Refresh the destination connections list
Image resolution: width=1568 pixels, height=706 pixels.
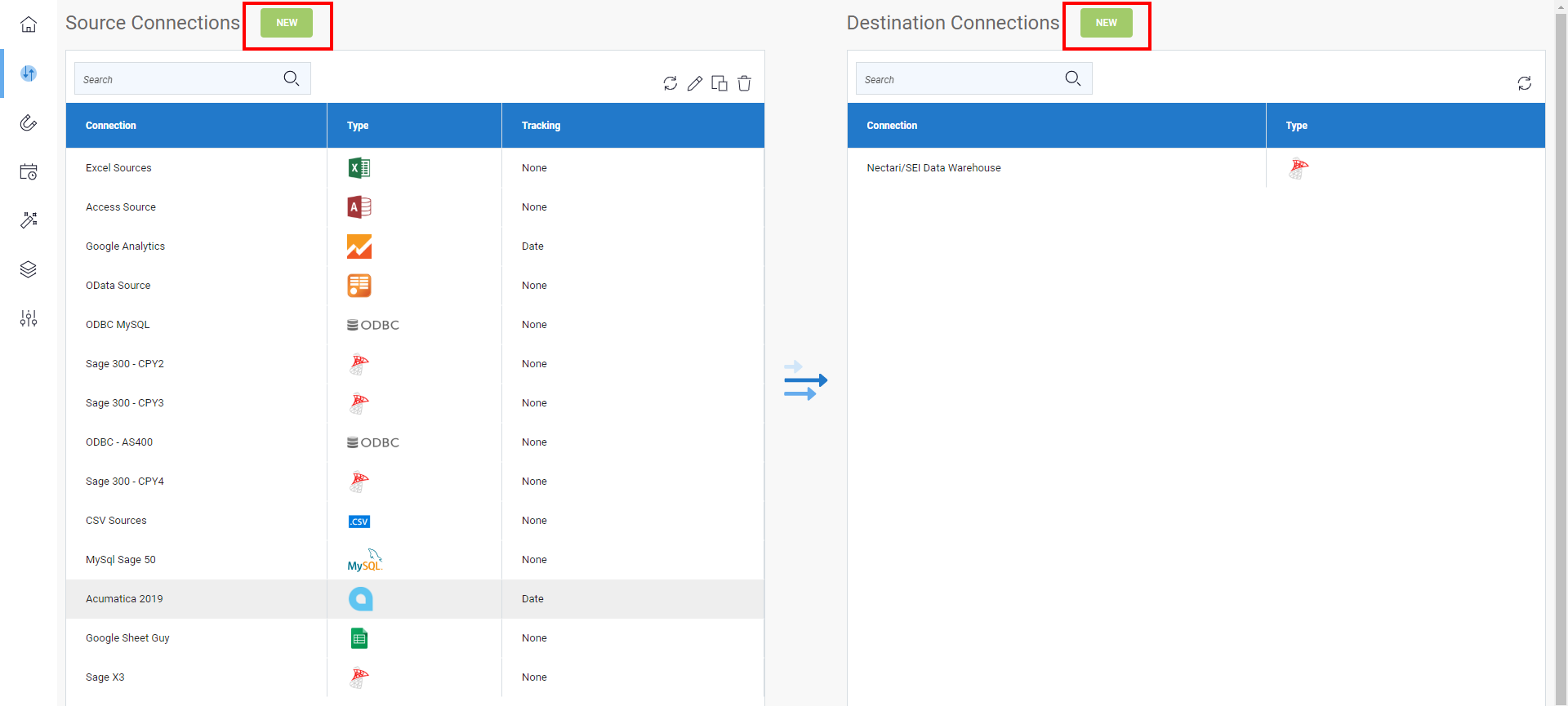(x=1524, y=83)
